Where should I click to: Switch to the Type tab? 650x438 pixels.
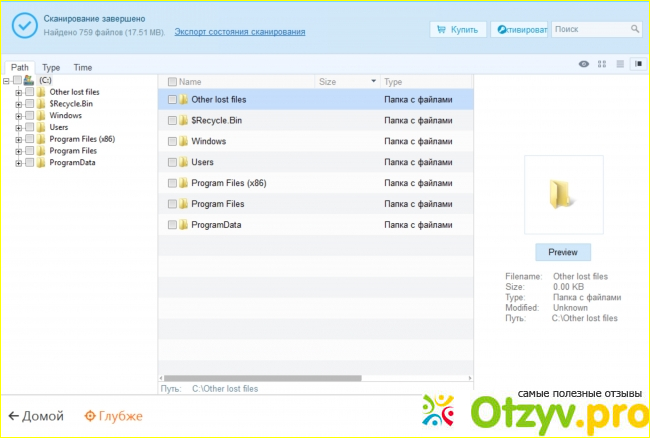click(50, 68)
